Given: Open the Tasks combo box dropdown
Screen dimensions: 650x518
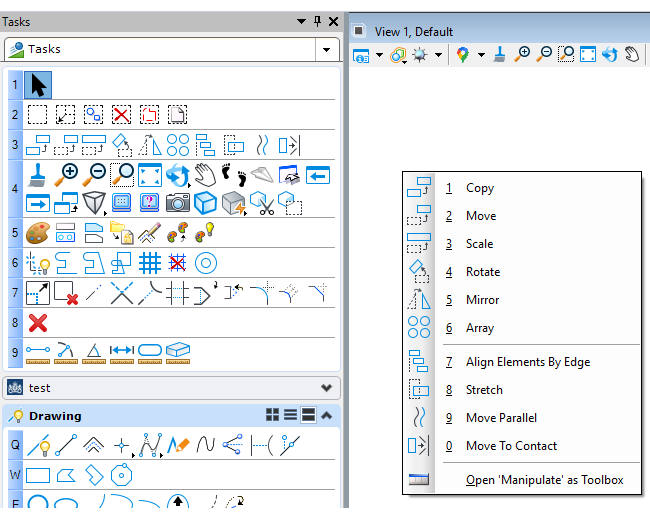Looking at the screenshot, I should 328,49.
